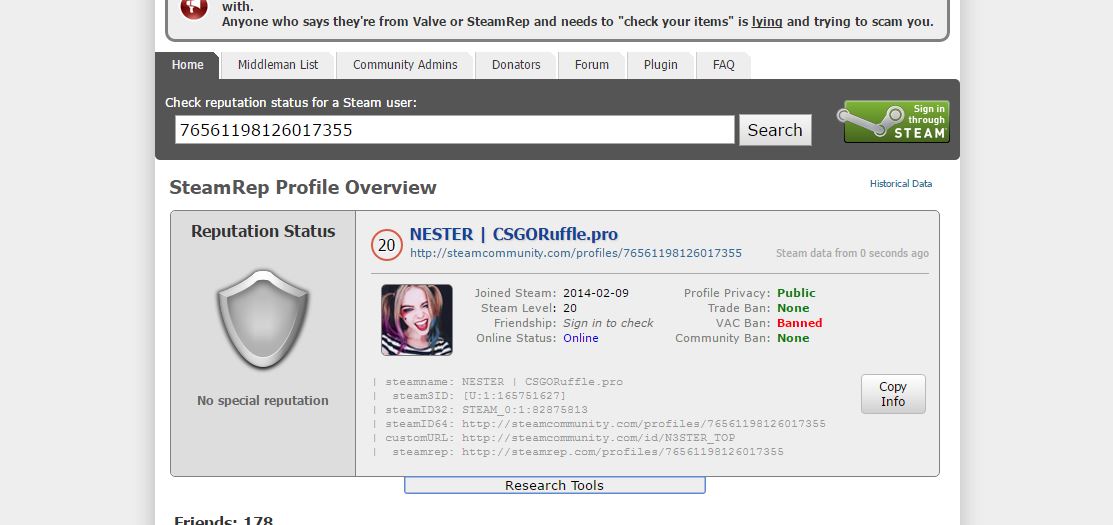Select the FAQ tab
The height and width of the screenshot is (525, 1113).
point(723,65)
